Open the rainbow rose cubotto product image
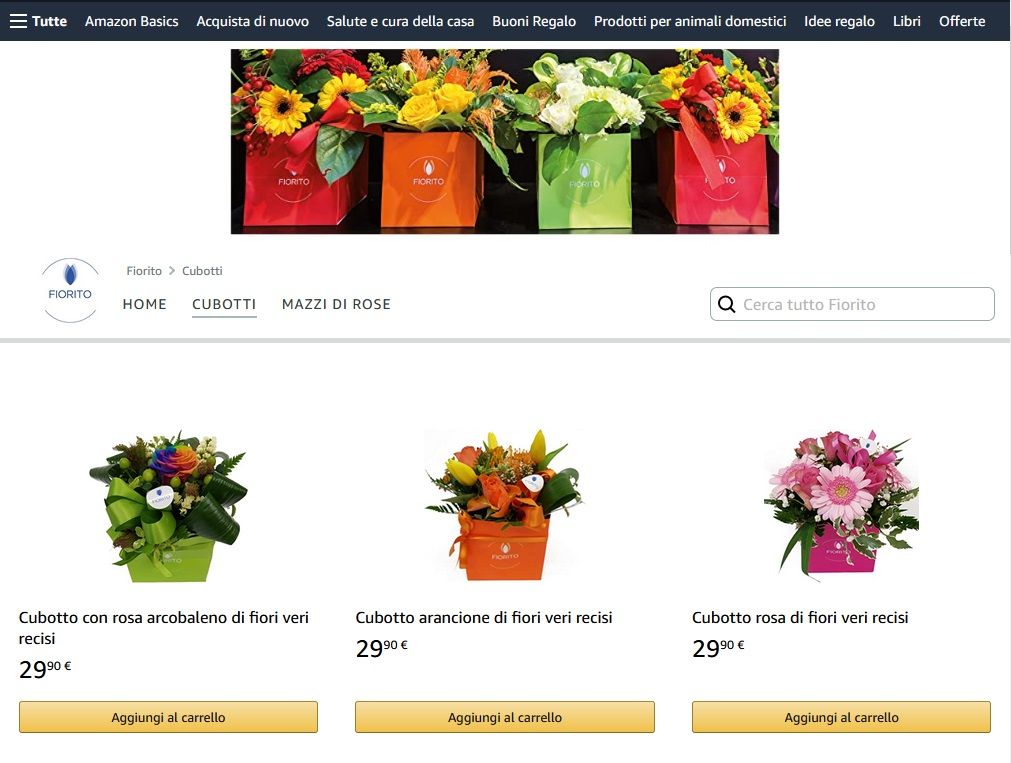This screenshot has height=763, width=1011. point(168,506)
